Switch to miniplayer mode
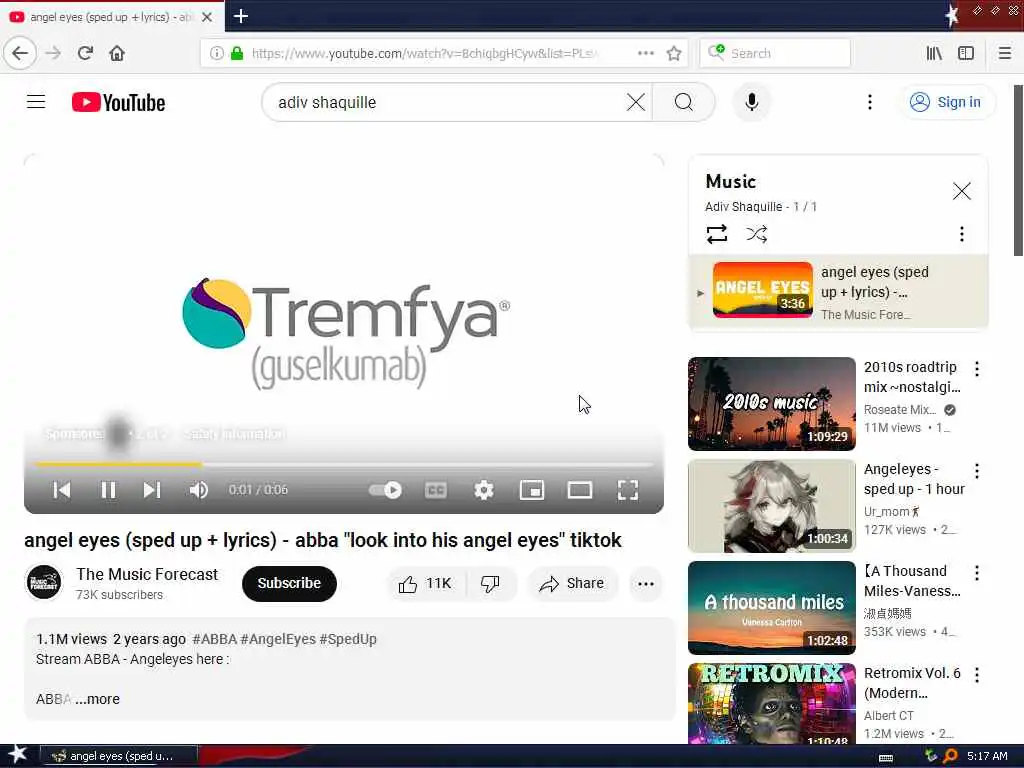Screen dimensions: 1024x768 (532, 490)
